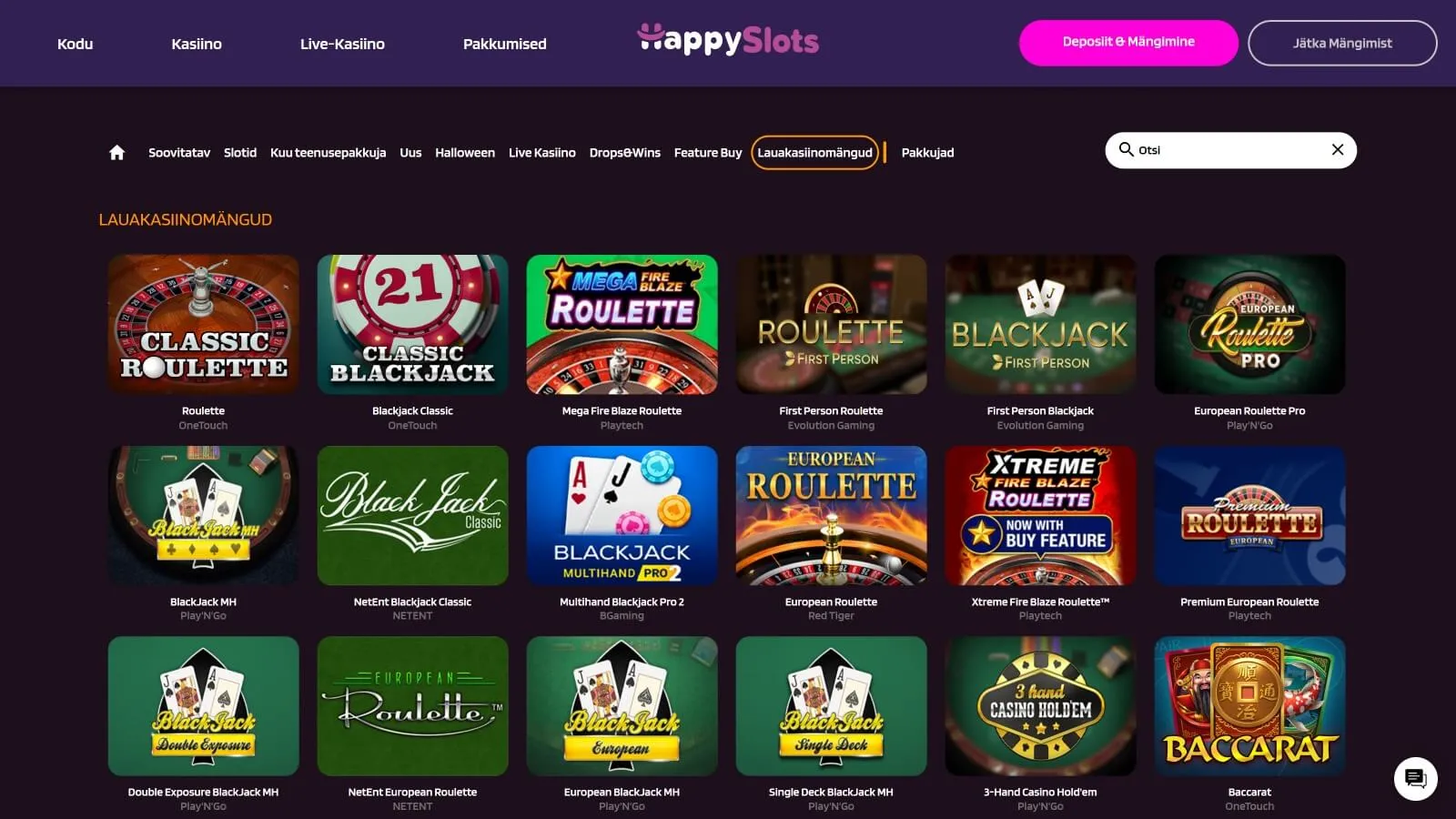Viewport: 1456px width, 819px height.
Task: Focus the Otsi search field
Action: (x=1230, y=150)
